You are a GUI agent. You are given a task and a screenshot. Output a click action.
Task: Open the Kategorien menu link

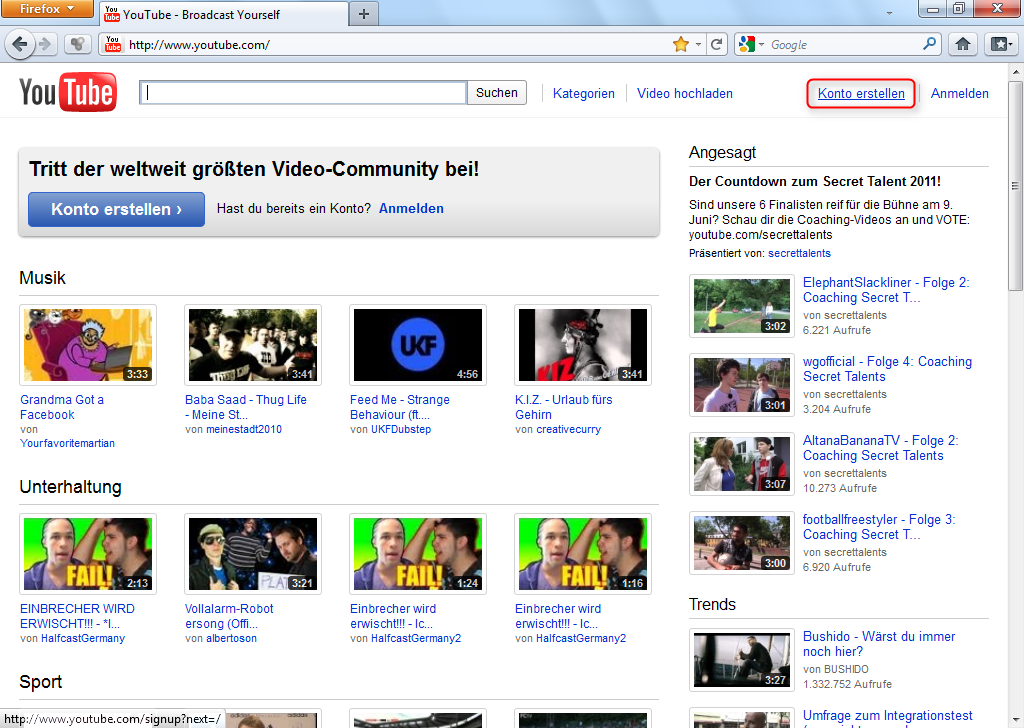tap(584, 93)
